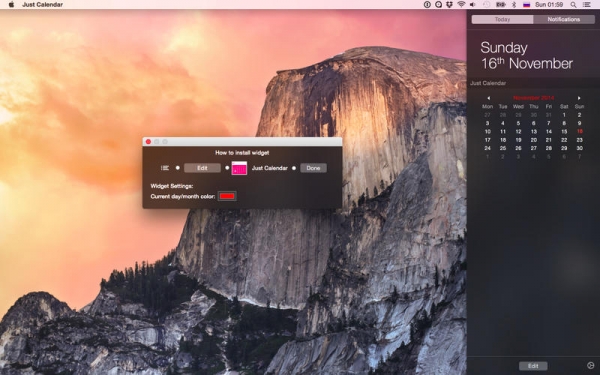Open Notification Center settings gear icon
The width and height of the screenshot is (600, 375).
590,365
